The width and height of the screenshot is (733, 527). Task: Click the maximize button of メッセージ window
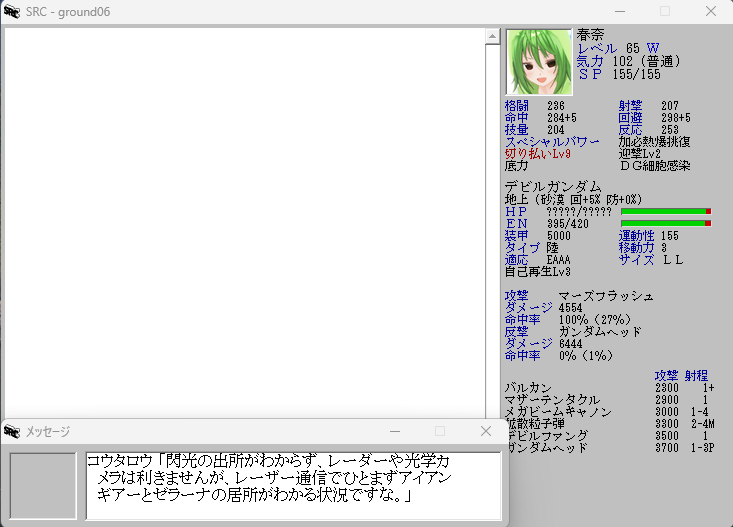tap(440, 431)
